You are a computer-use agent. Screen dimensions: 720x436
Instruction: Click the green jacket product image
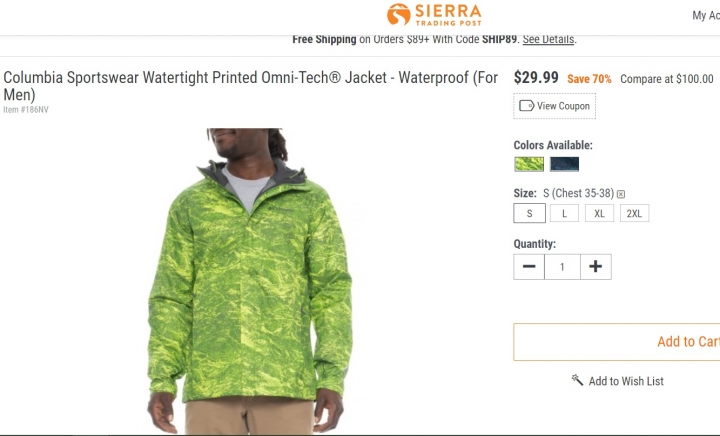(x=250, y=281)
